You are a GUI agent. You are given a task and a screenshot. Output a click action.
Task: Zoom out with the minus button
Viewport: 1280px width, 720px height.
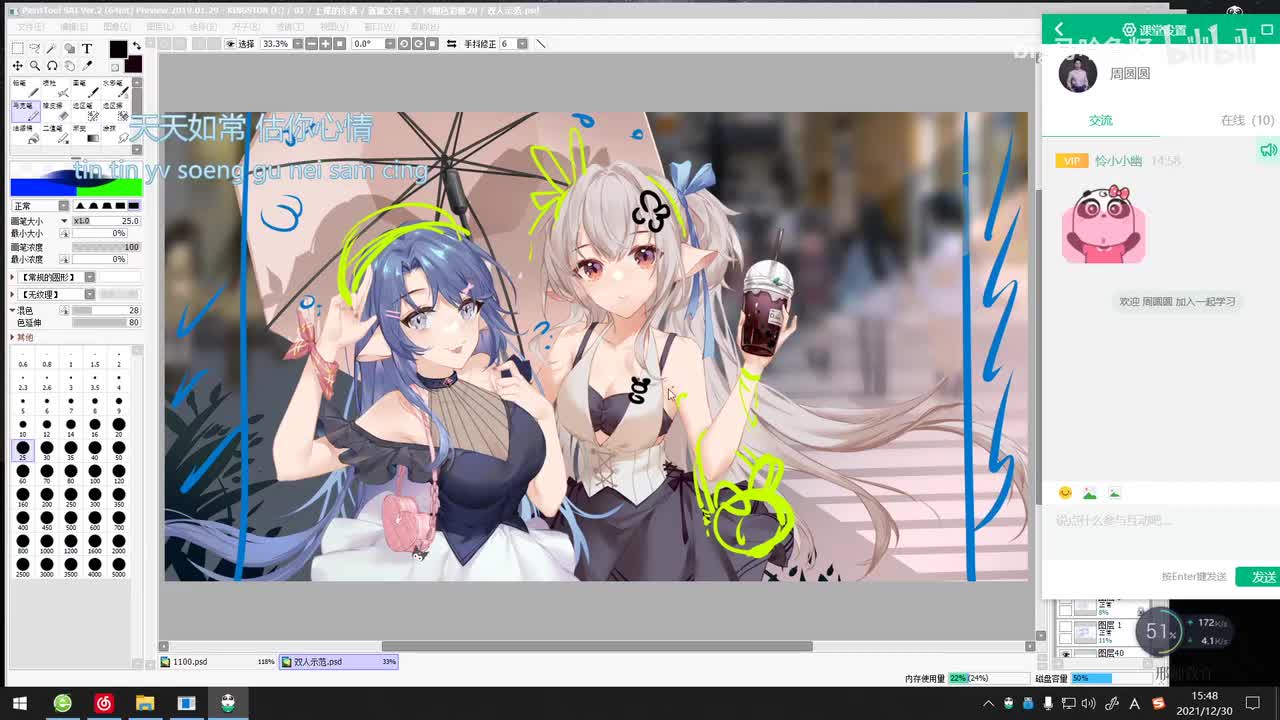[312, 44]
